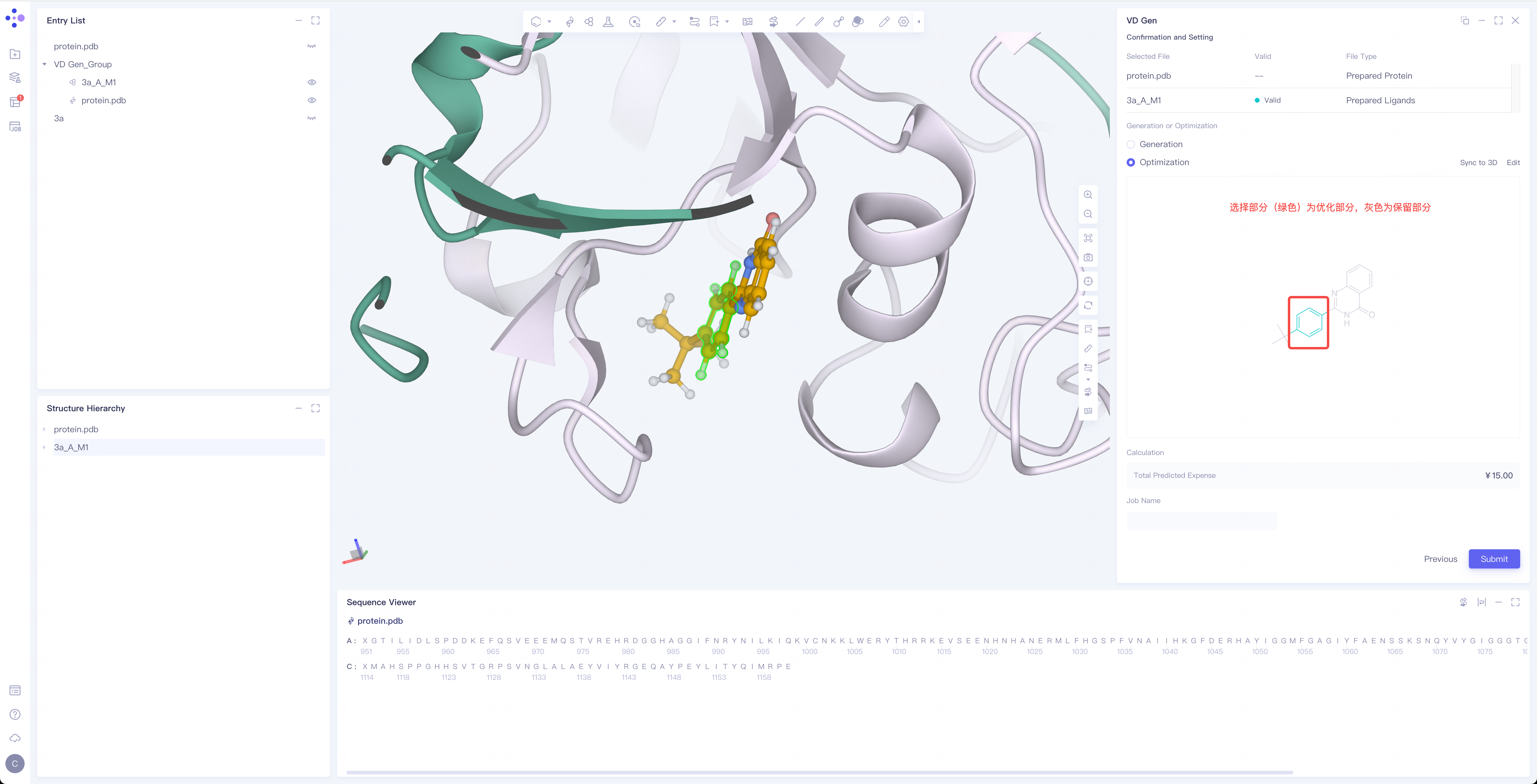The height and width of the screenshot is (784, 1537).
Task: Collapse the VD Gen_Group tree node
Action: pos(45,65)
